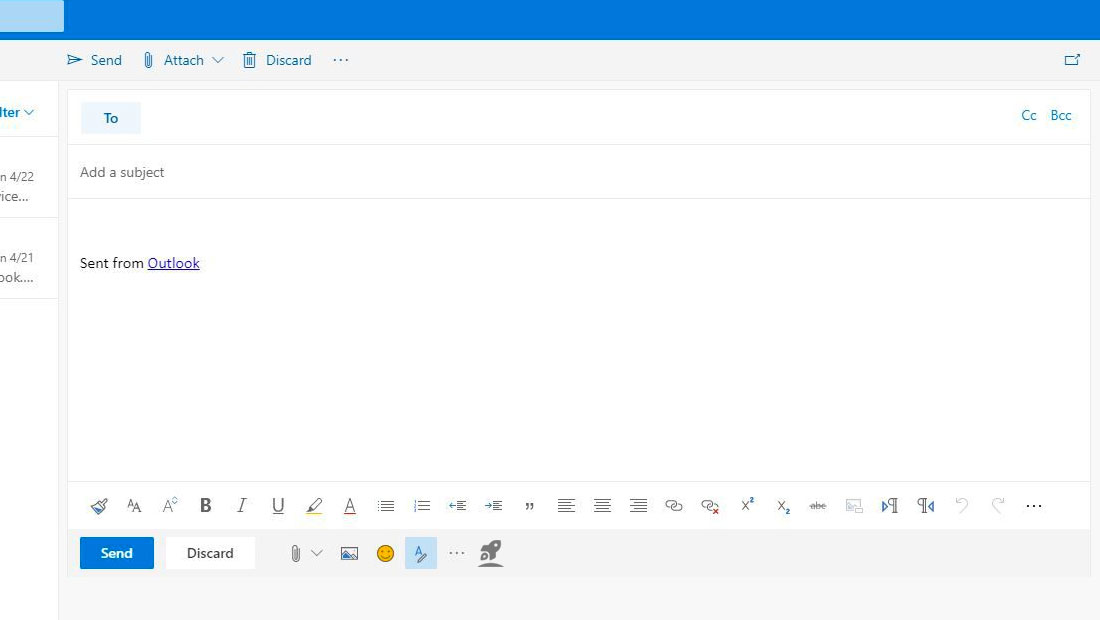
Task: Show the Bcc field
Action: (1061, 116)
